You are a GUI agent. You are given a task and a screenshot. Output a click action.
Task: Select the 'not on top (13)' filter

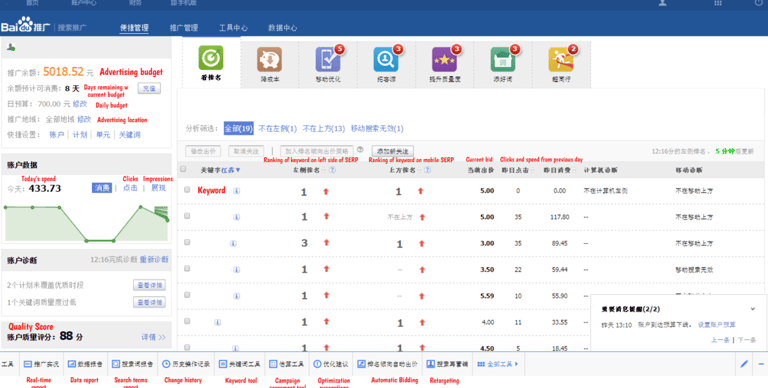coord(324,129)
